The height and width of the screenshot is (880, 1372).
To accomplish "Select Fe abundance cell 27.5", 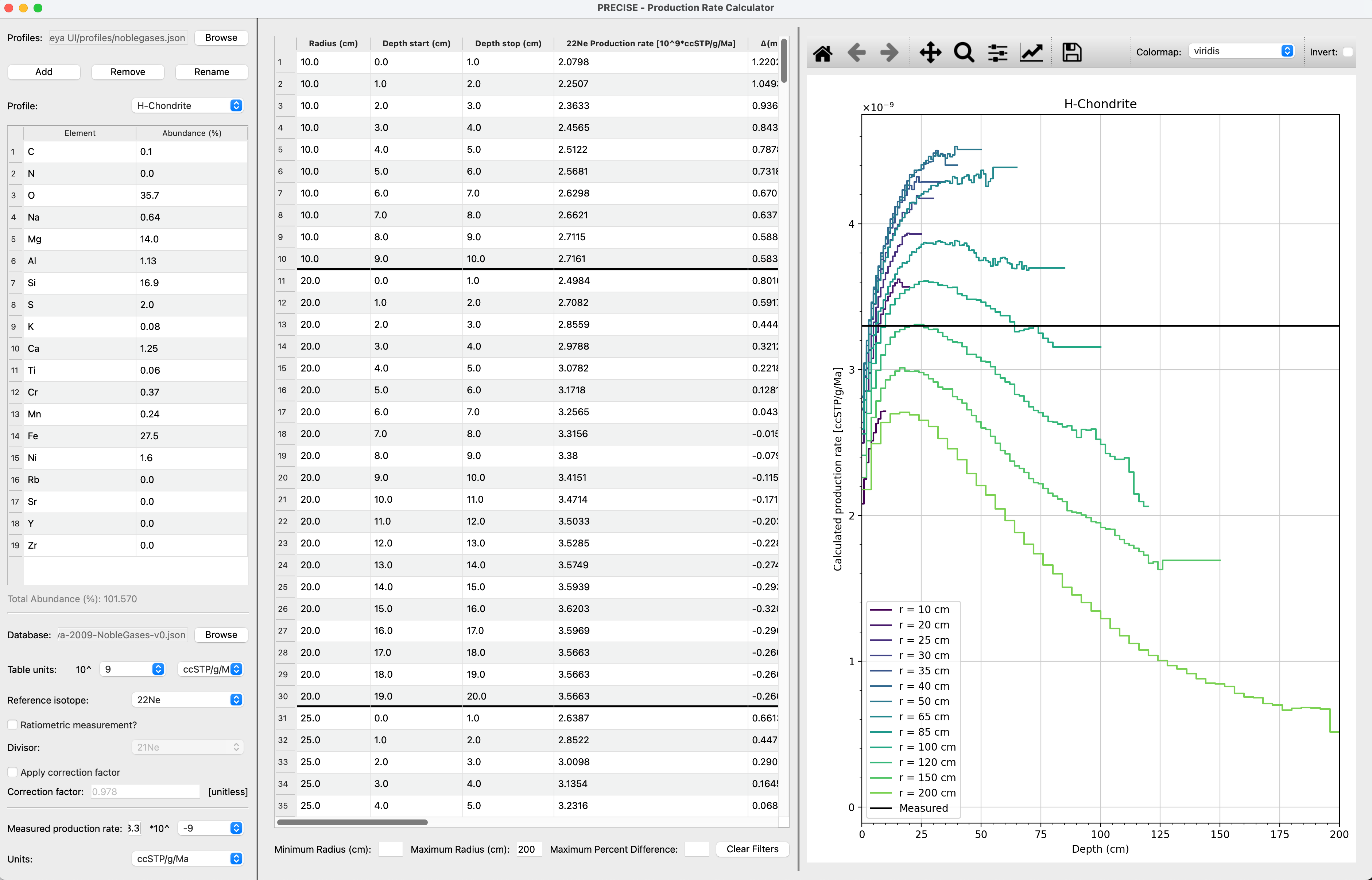I will (x=191, y=436).
